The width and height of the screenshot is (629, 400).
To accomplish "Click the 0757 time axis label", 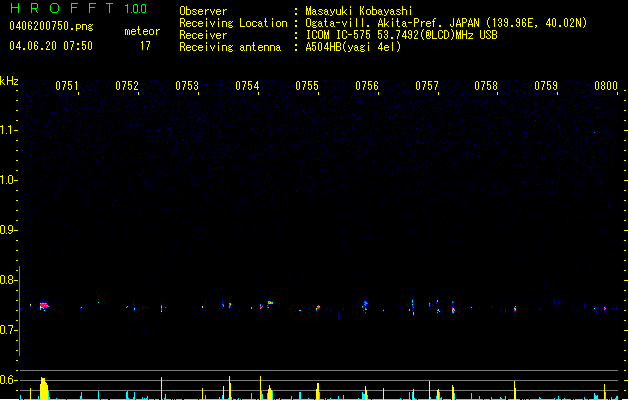I will (427, 86).
